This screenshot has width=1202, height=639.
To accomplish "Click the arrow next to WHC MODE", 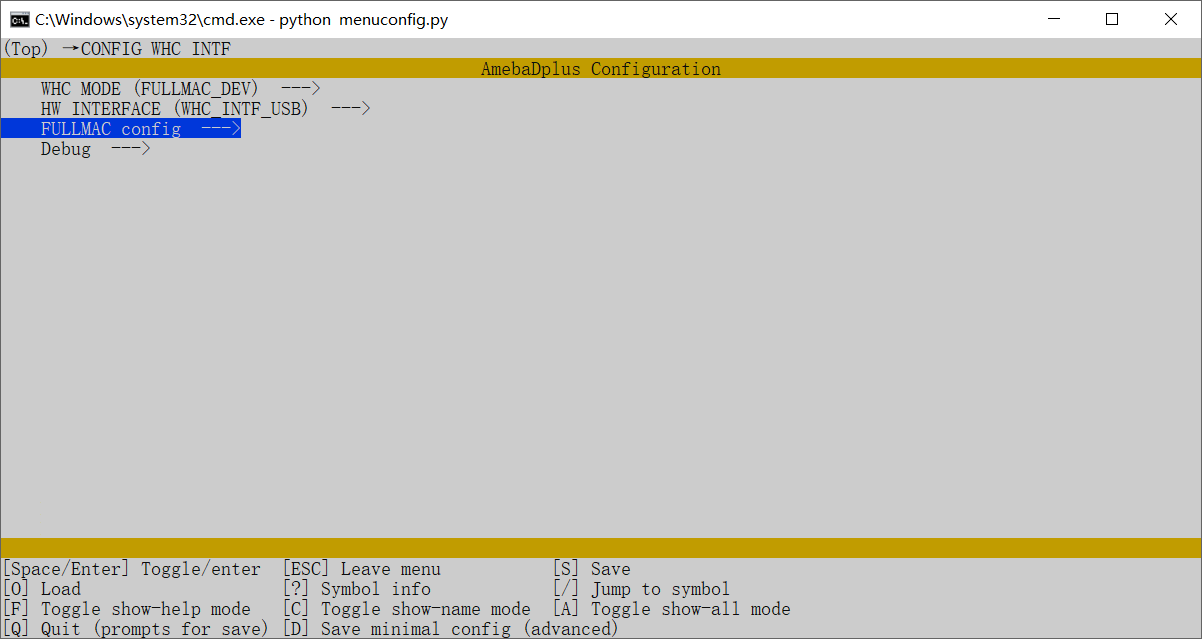I will pyautogui.click(x=300, y=89).
